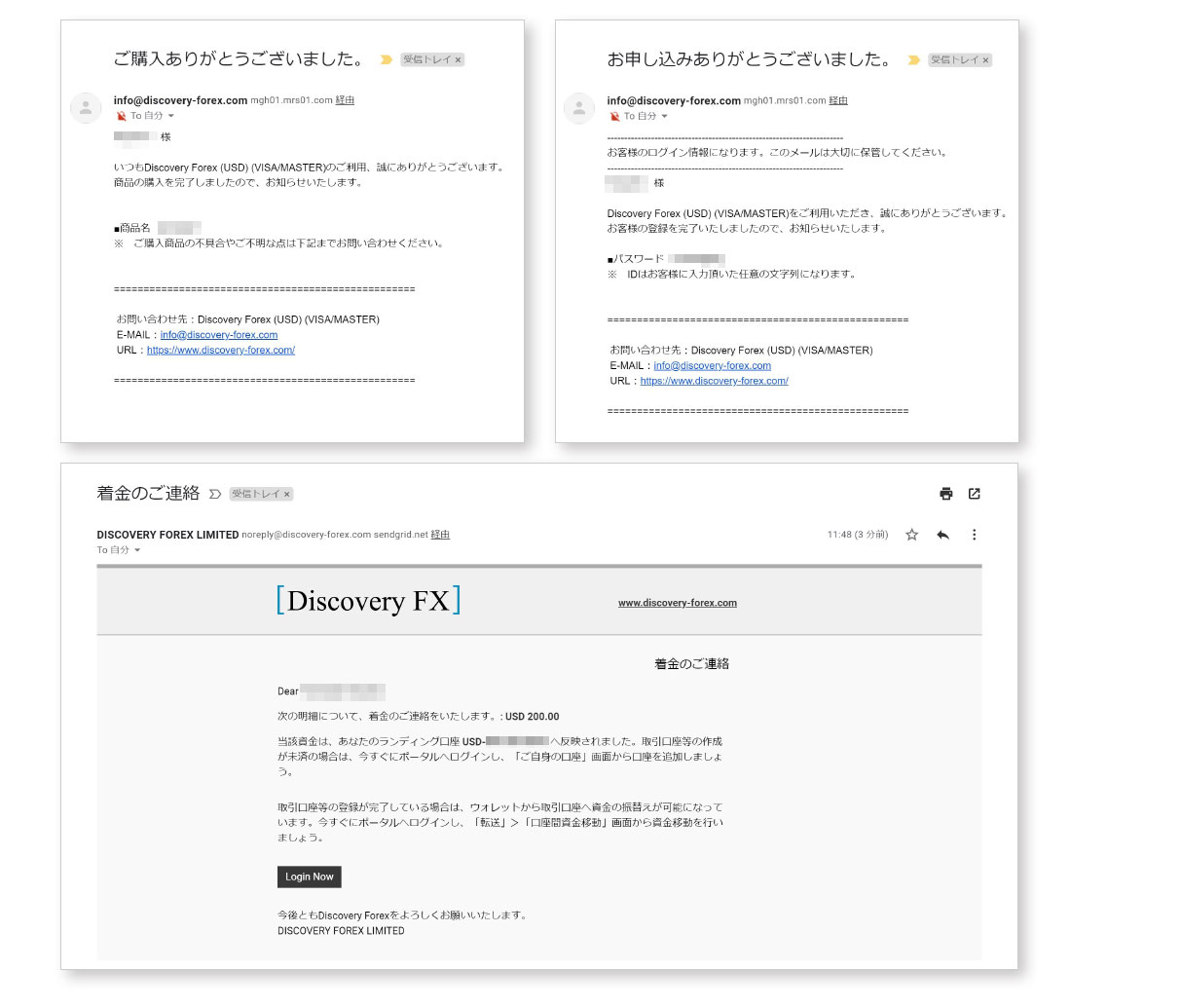Click red no-encryption lock in お申し込みありがとうございました email
This screenshot has height=1008, width=1181.
pos(614,116)
